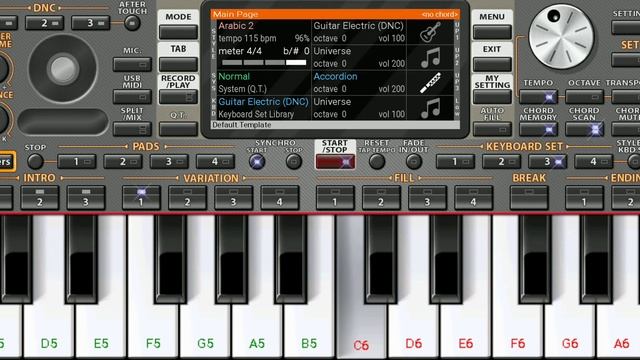The width and height of the screenshot is (640, 360).
Task: Click the BREAK button
Action: pos(529,198)
